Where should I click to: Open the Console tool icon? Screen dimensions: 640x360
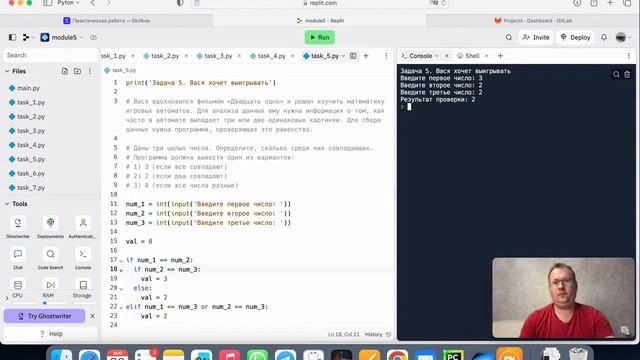[x=83, y=258]
